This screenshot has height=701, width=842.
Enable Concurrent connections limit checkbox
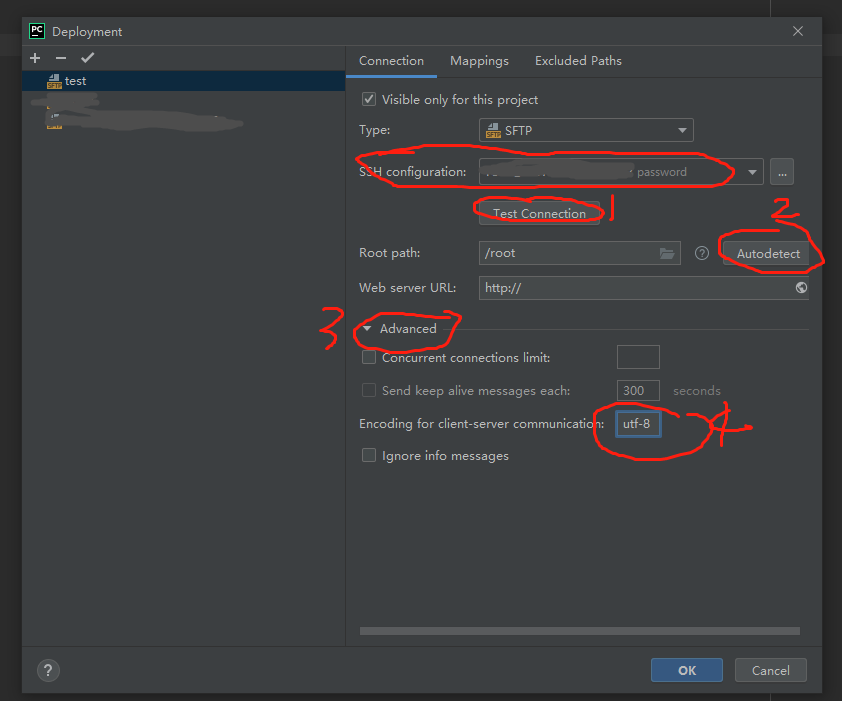pyautogui.click(x=368, y=357)
